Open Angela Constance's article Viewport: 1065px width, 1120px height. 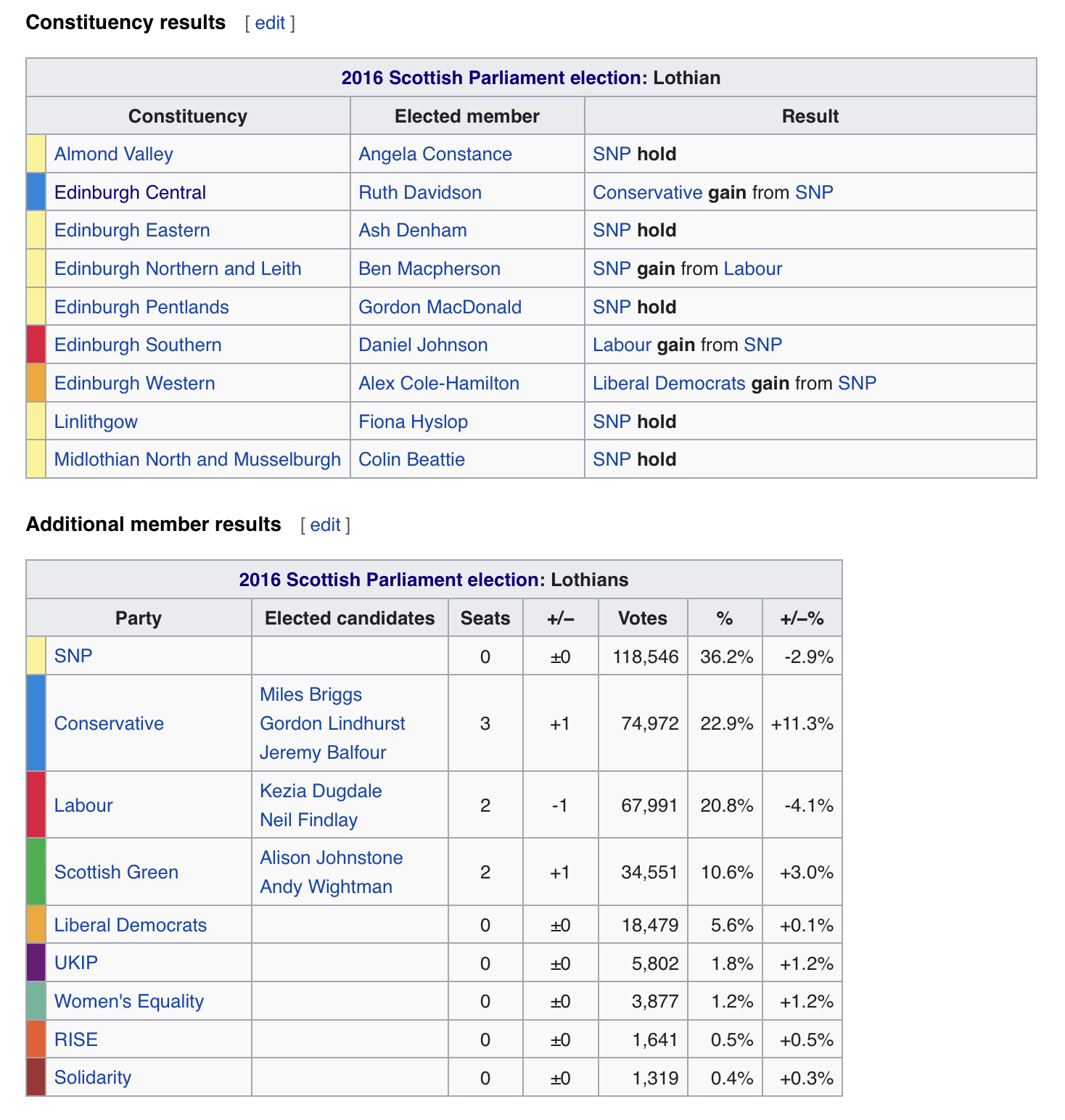(x=435, y=154)
